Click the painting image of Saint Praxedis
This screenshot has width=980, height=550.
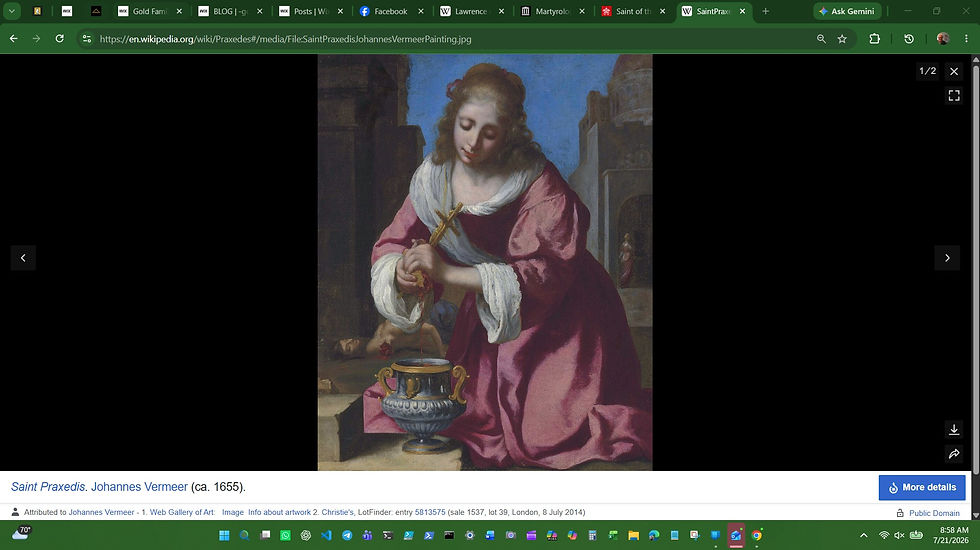tap(485, 262)
